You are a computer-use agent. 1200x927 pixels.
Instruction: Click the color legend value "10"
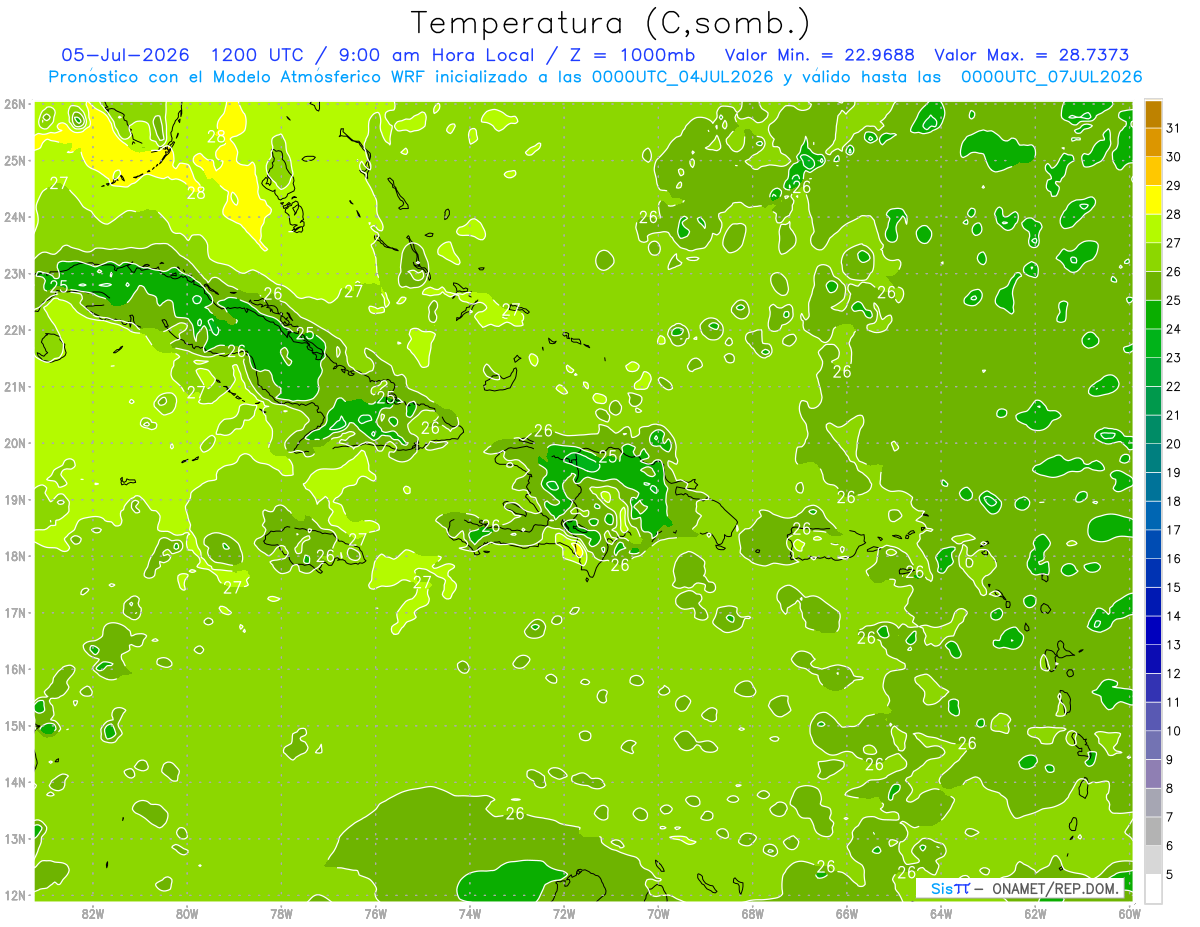point(1174,730)
